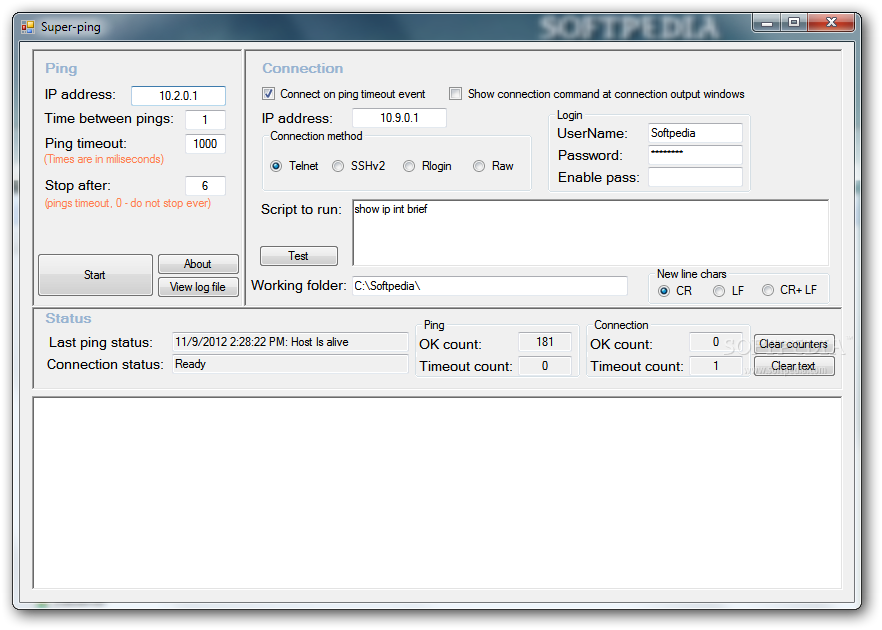This screenshot has width=882, height=630.
Task: Reset stats with Clear counters
Action: 794,344
